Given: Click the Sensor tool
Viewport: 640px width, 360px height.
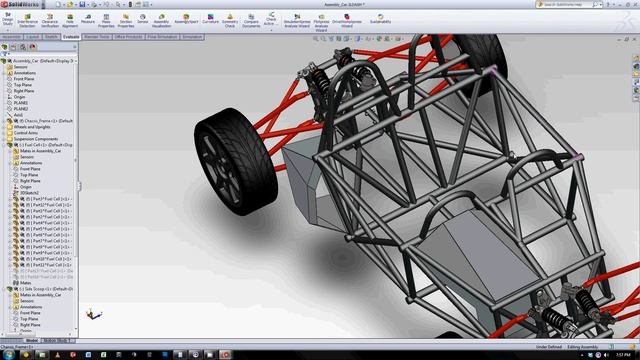Looking at the screenshot, I should click(x=142, y=19).
